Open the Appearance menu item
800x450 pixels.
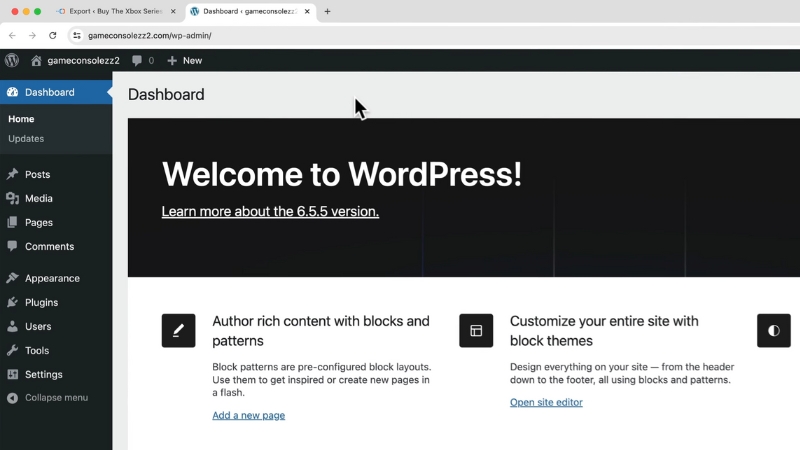coord(52,279)
